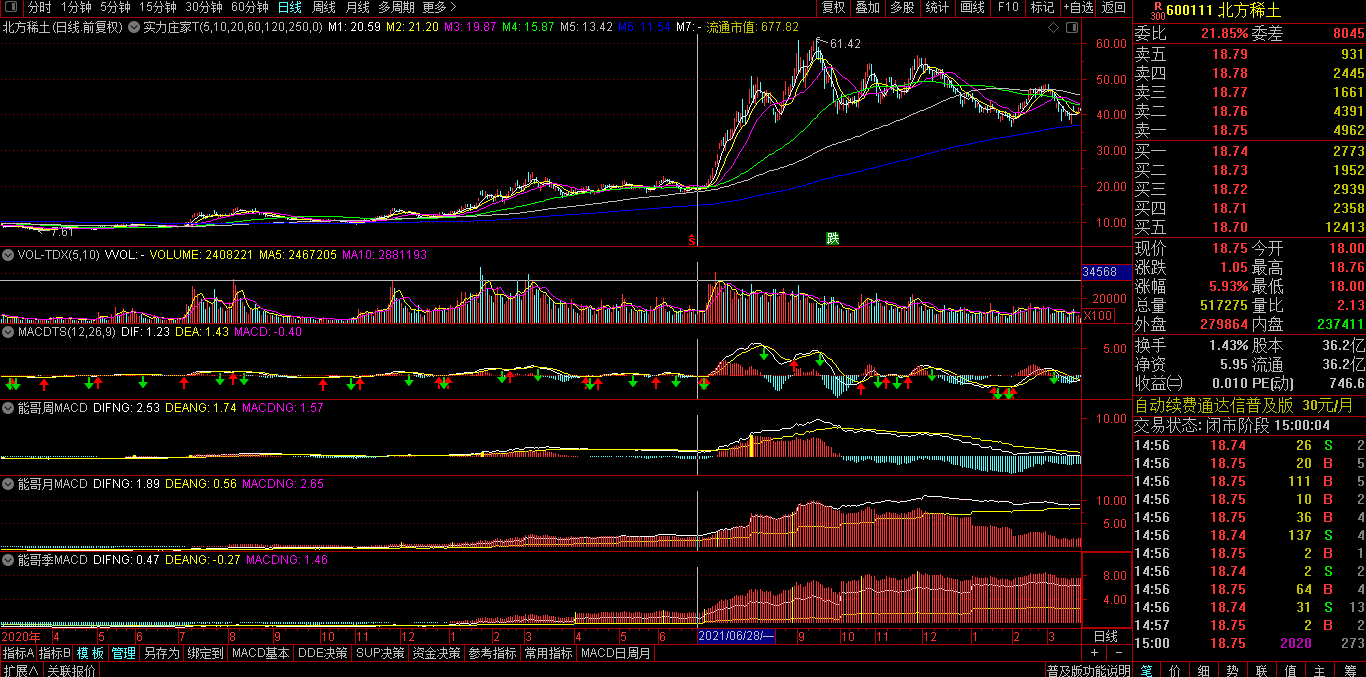1366x677 pixels.
Task: Click the 2021/06/28 date marker on the timeline
Action: [736, 636]
